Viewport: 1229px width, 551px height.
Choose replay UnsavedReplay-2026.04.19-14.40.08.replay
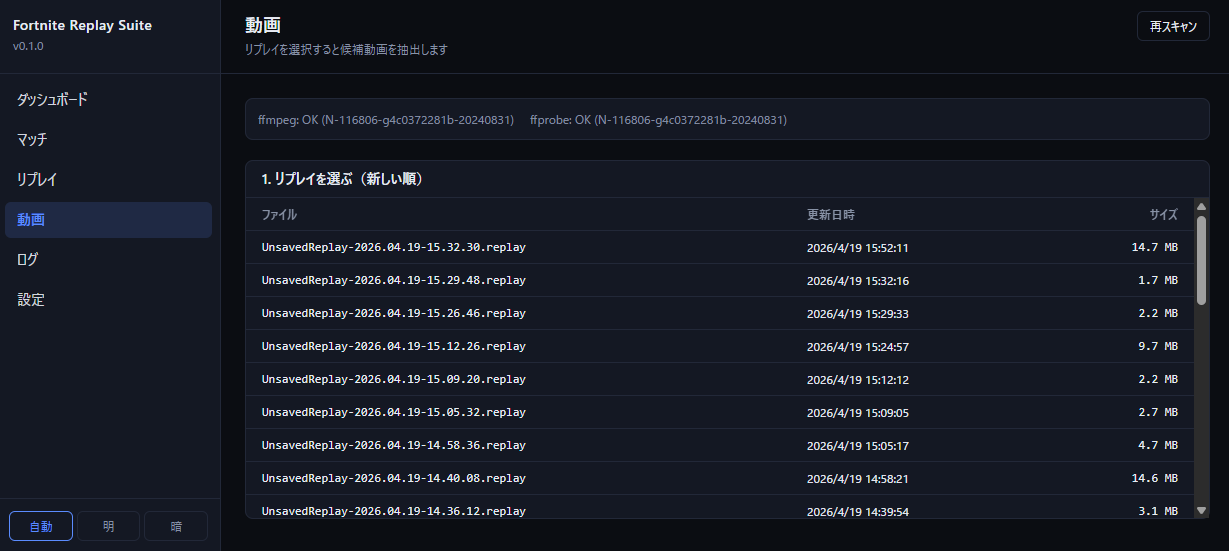pos(393,478)
